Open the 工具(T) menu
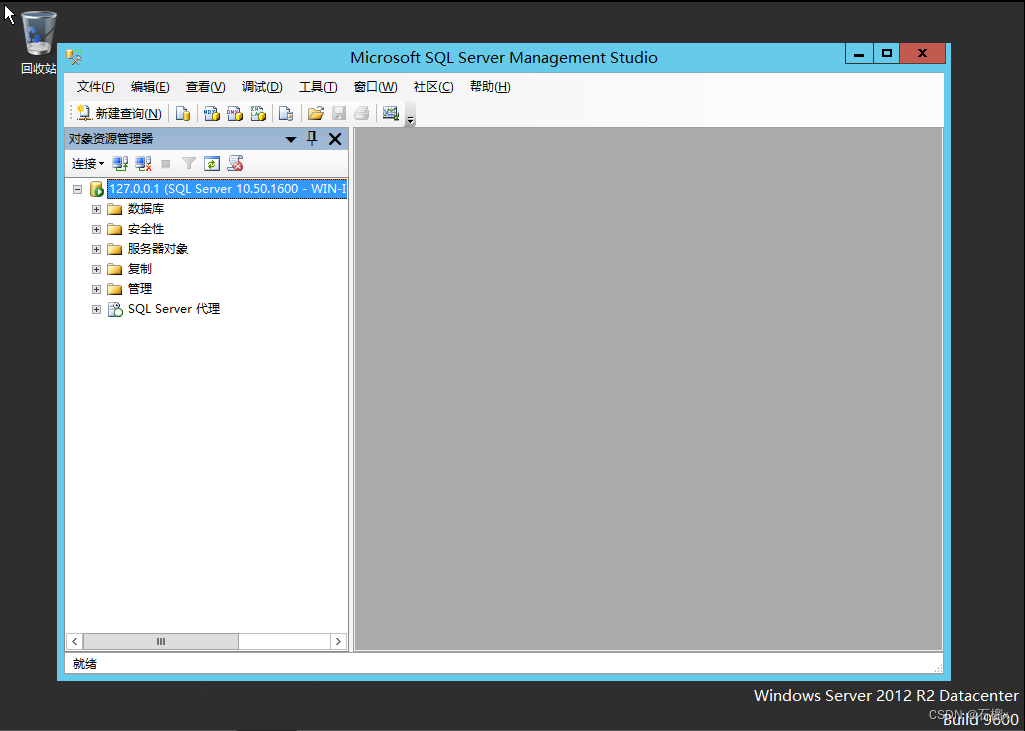The image size is (1025, 731). click(318, 86)
